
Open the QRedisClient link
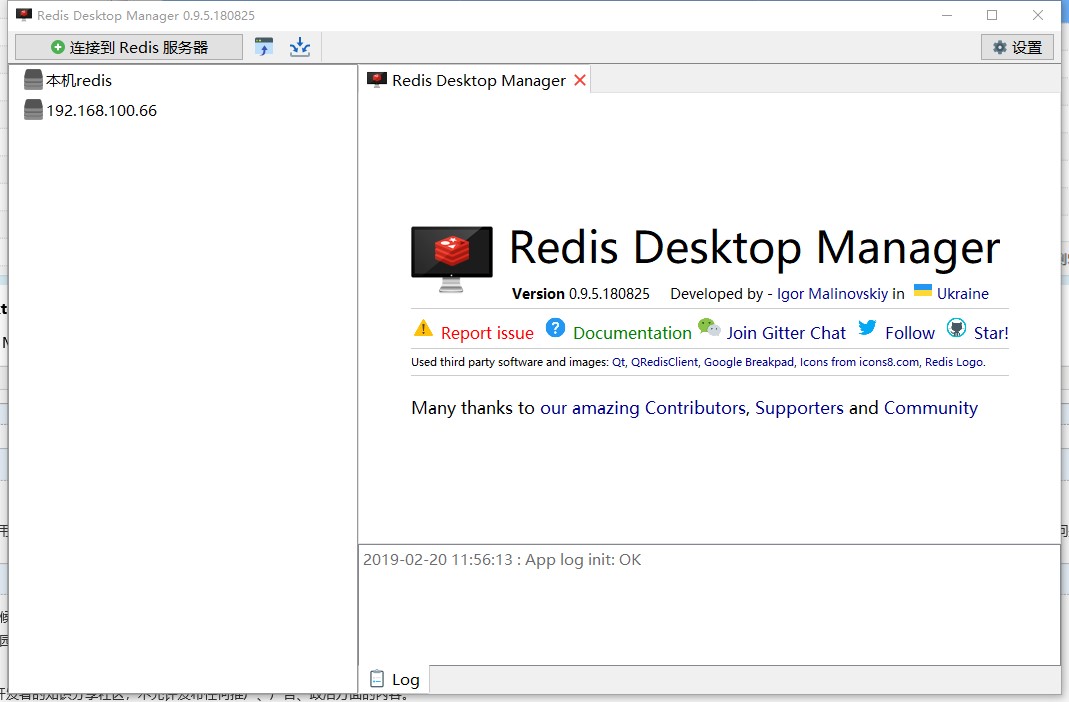664,362
